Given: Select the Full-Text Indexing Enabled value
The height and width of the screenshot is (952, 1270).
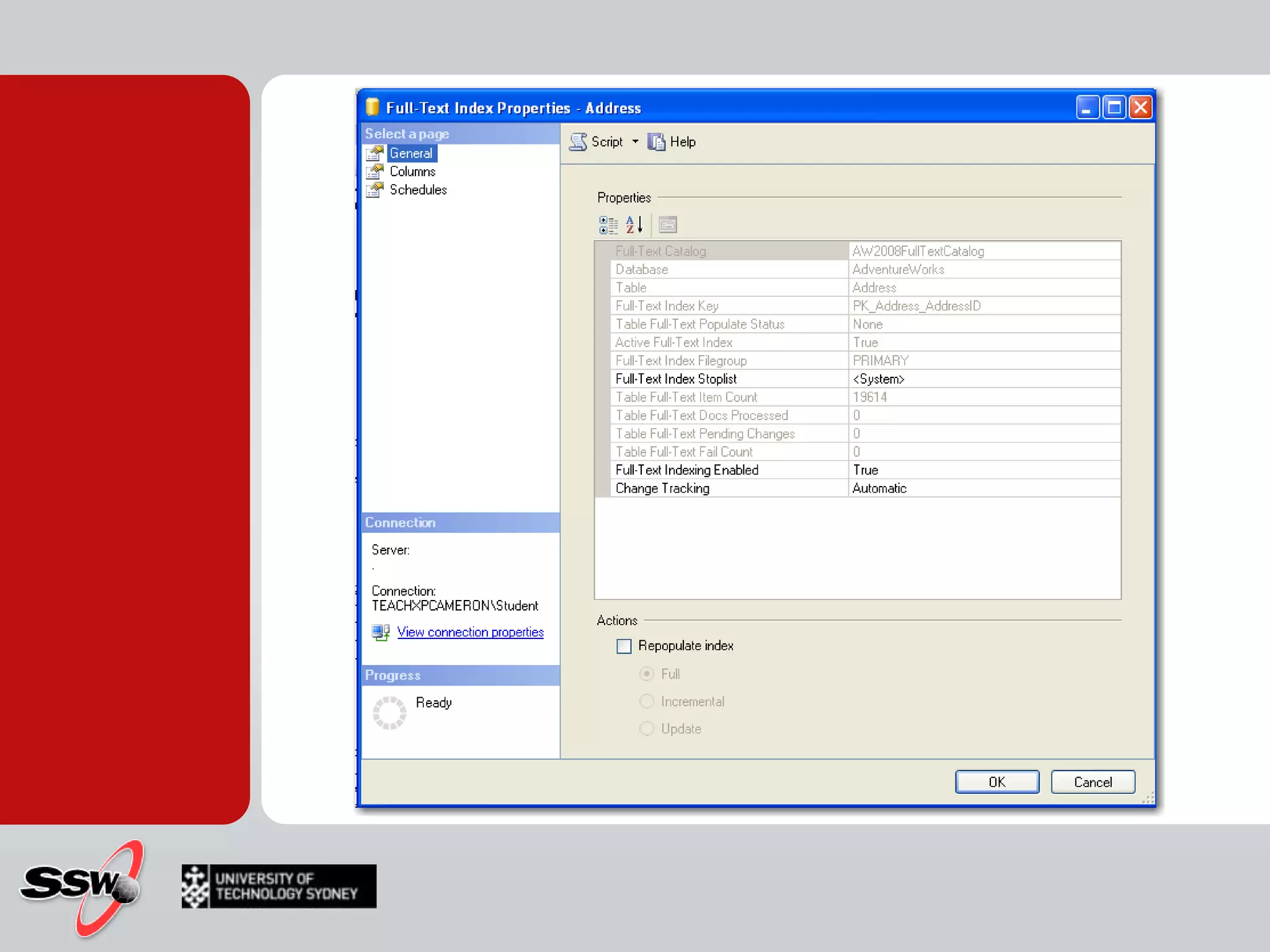Looking at the screenshot, I should 984,470.
